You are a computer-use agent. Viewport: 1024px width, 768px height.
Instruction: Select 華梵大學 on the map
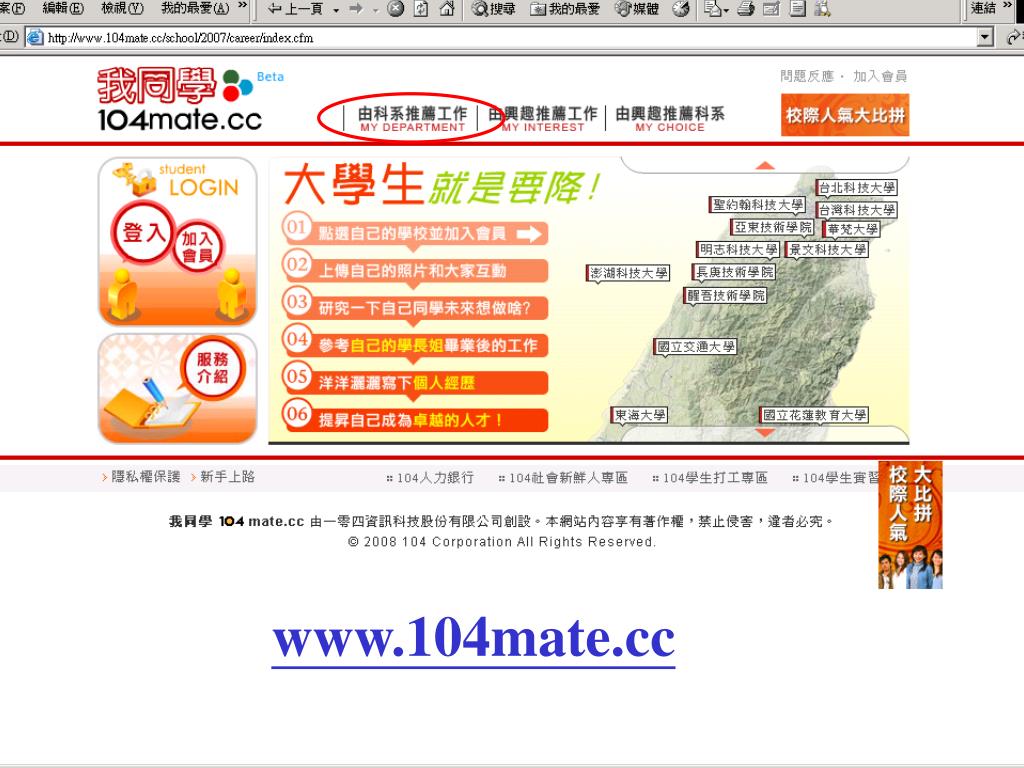(x=852, y=230)
